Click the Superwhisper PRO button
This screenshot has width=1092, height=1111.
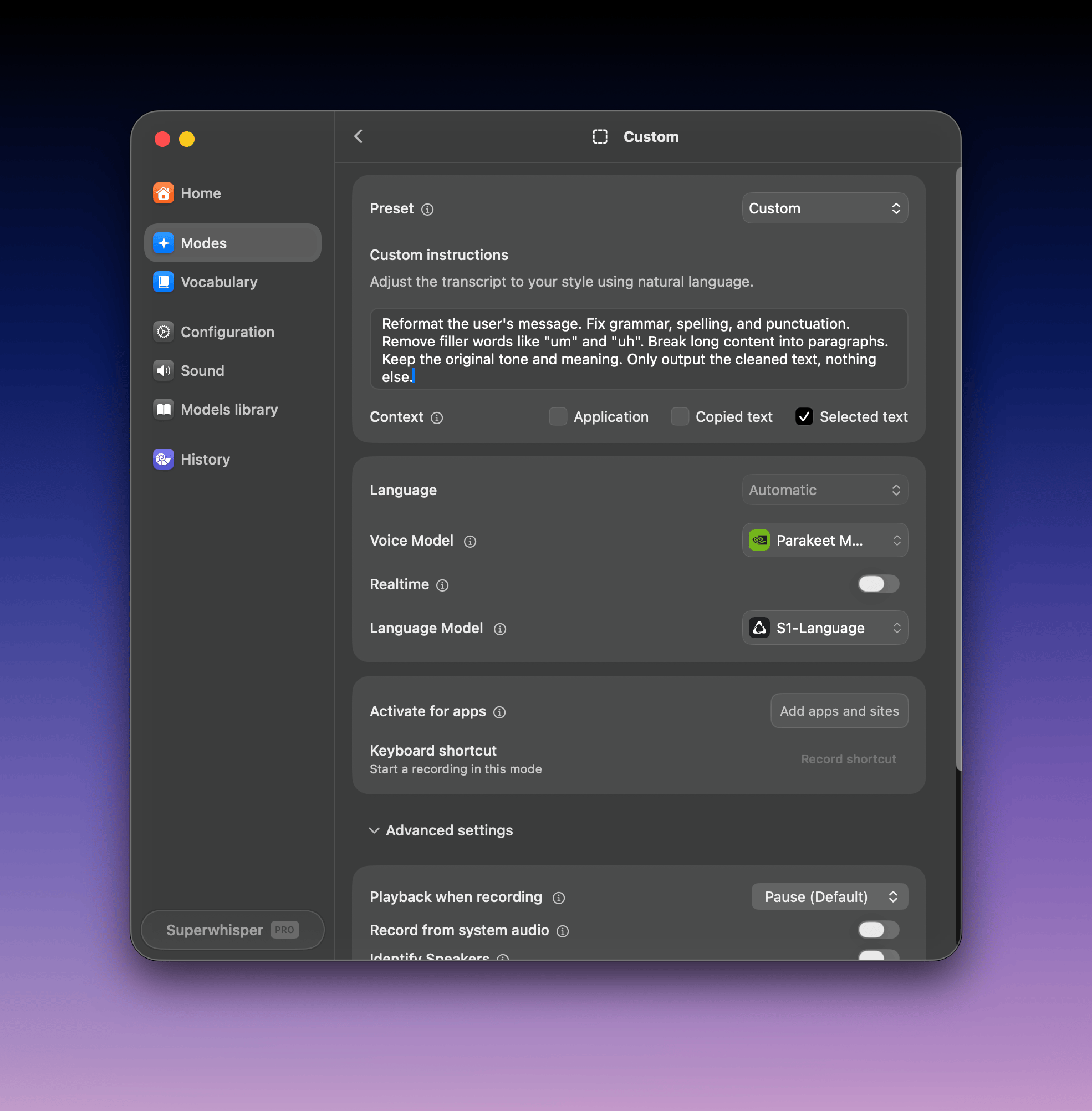[232, 930]
